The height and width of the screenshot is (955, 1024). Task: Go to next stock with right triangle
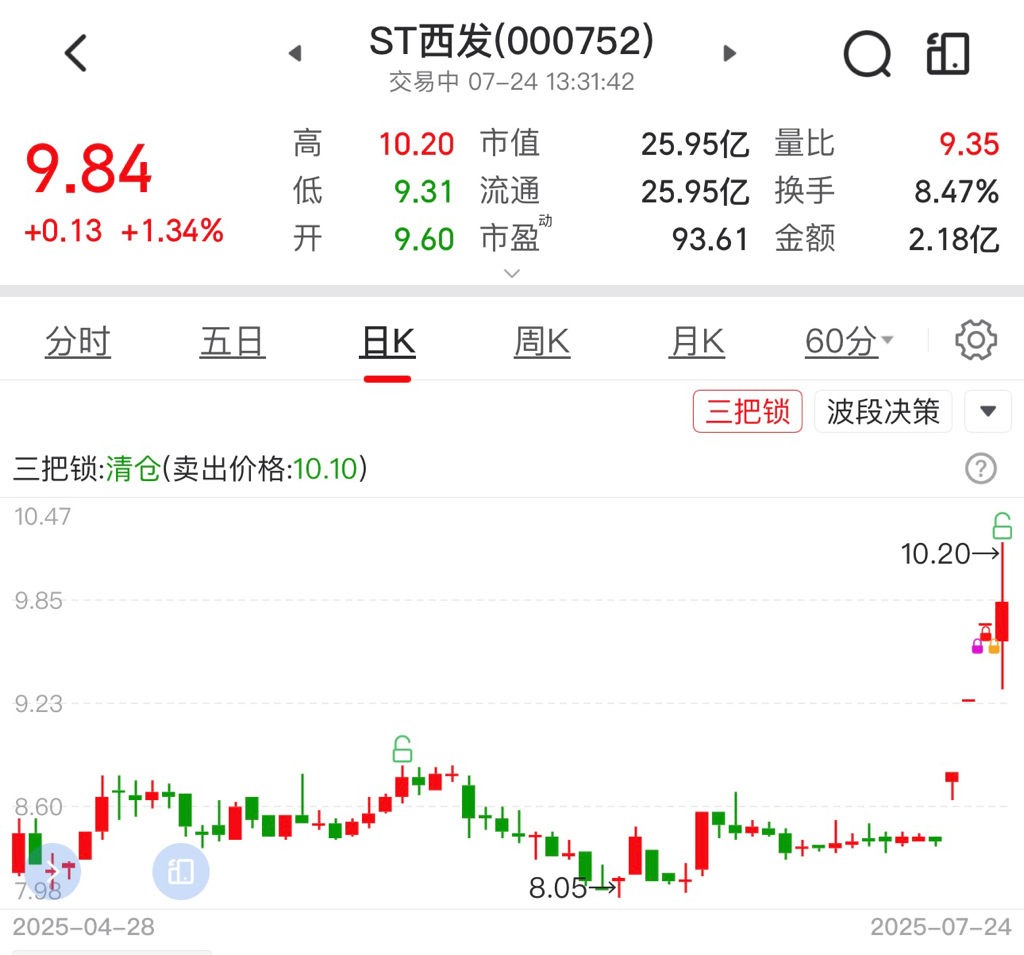click(729, 53)
